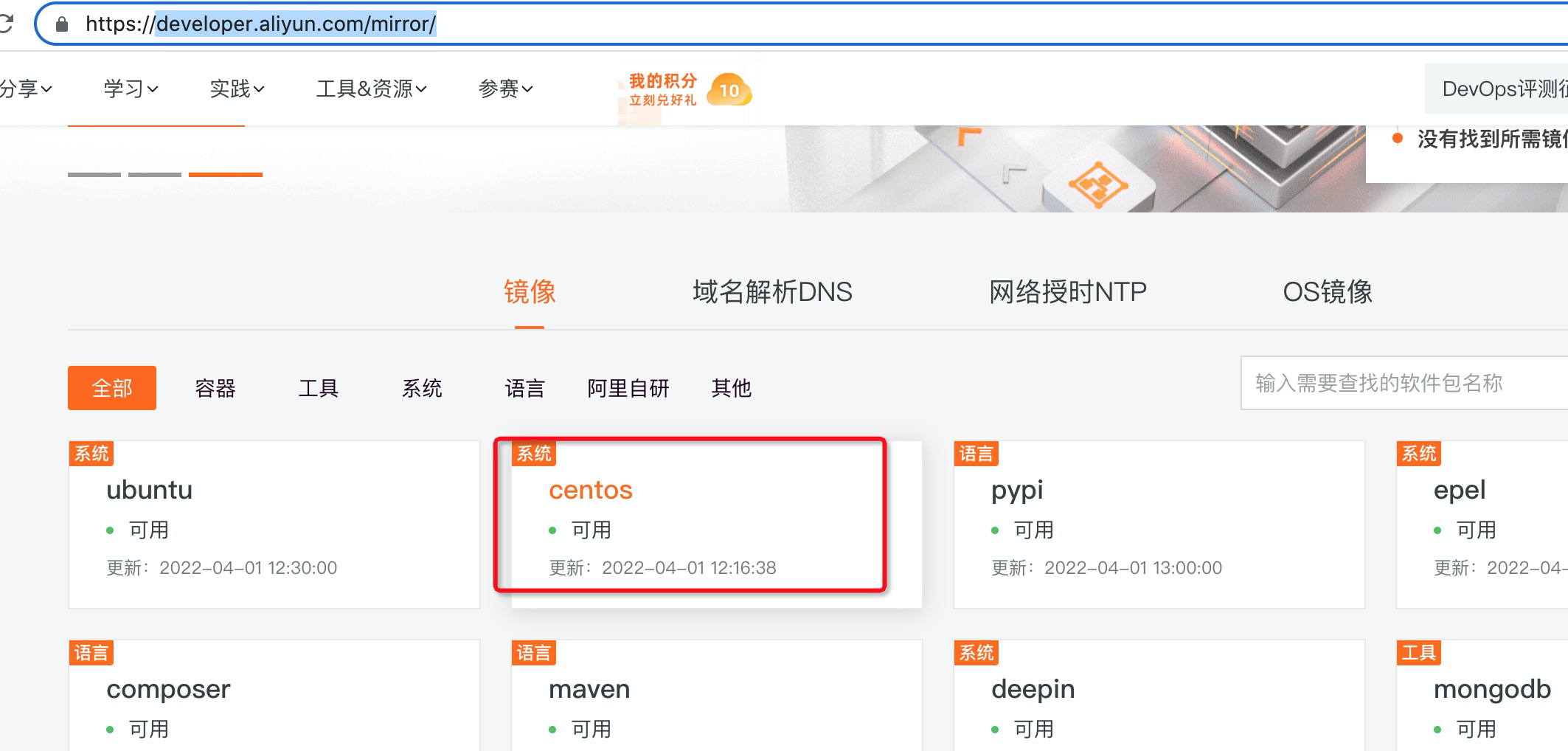Click the 语言 tag on composer card

click(x=91, y=652)
